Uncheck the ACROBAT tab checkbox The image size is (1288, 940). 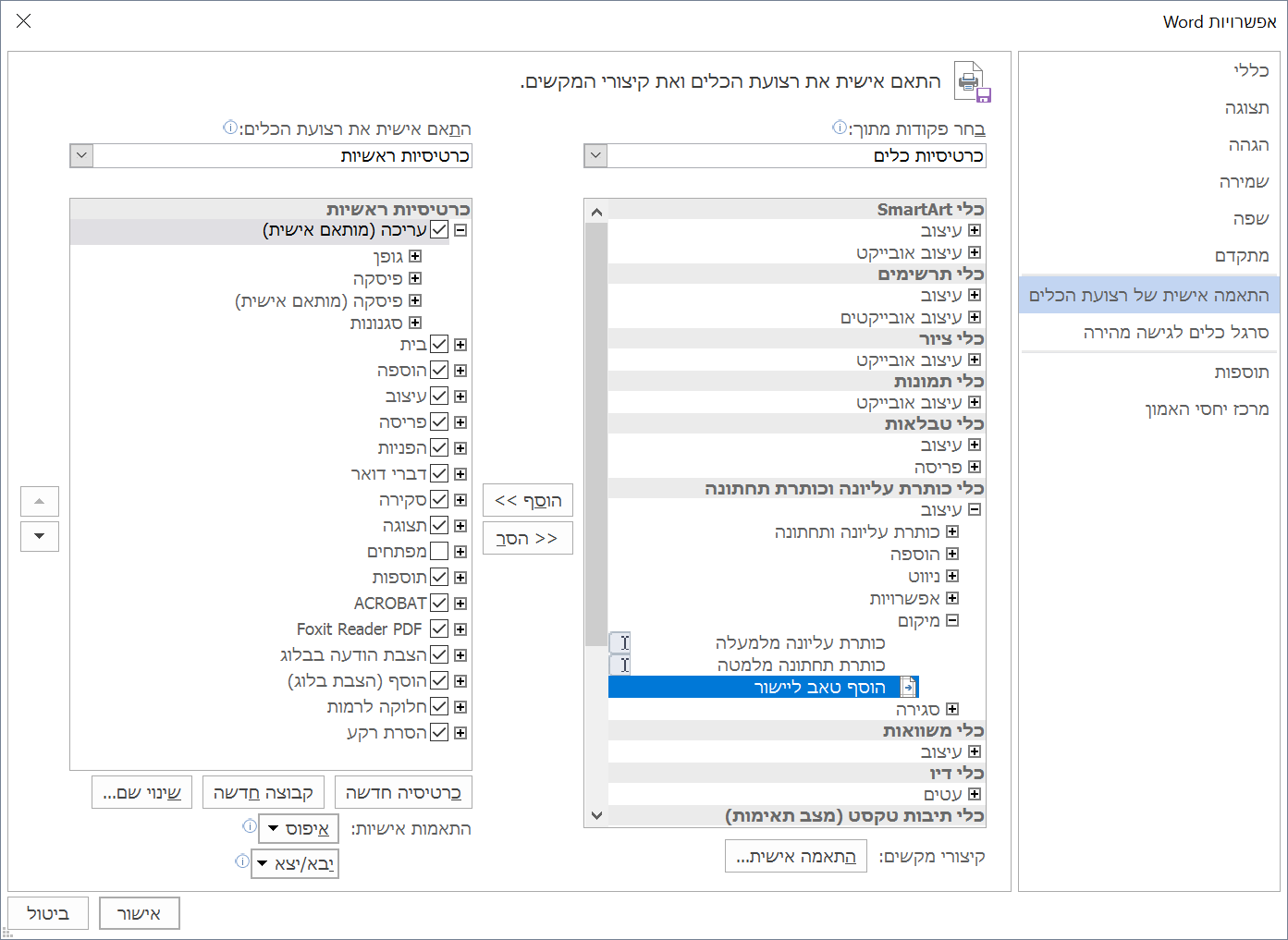[x=439, y=602]
